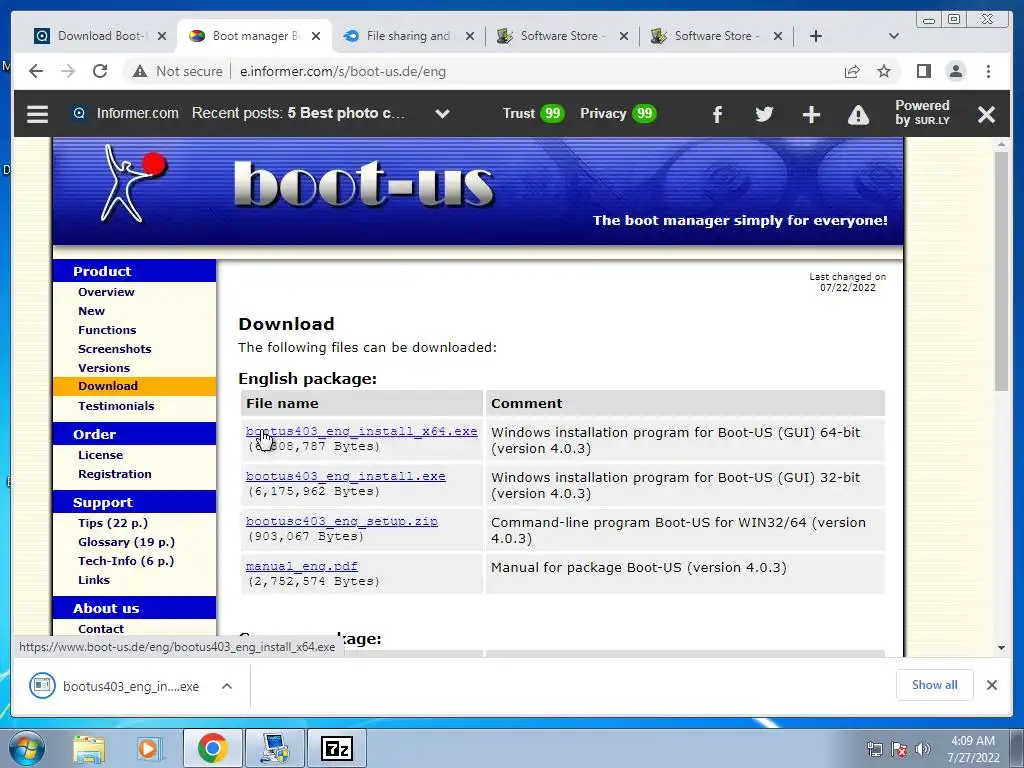
Task: Report site with warning triangle icon
Action: (x=858, y=115)
